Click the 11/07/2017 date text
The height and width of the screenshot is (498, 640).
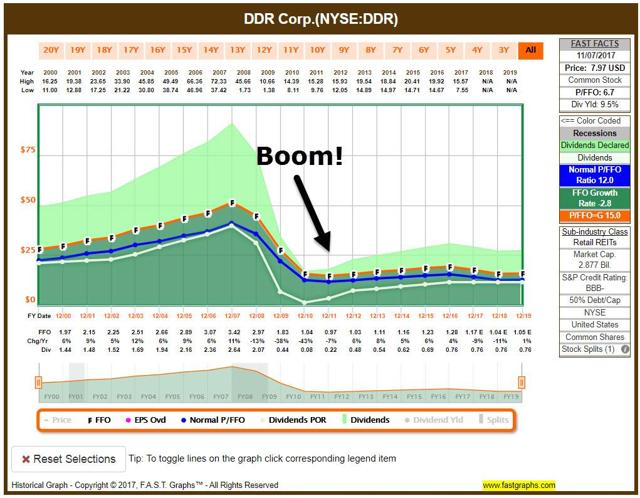coord(596,56)
